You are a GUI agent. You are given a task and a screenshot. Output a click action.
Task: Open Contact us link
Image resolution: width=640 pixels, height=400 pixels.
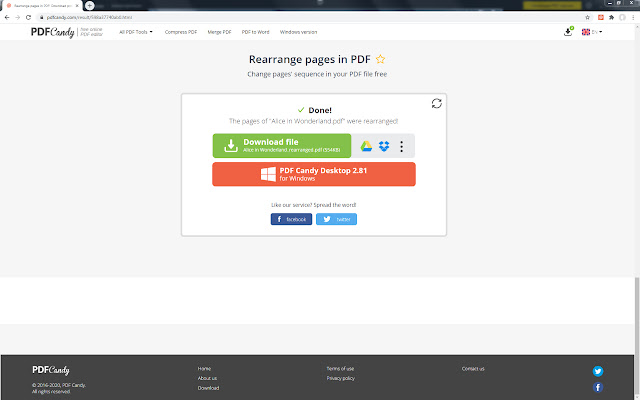pos(473,369)
